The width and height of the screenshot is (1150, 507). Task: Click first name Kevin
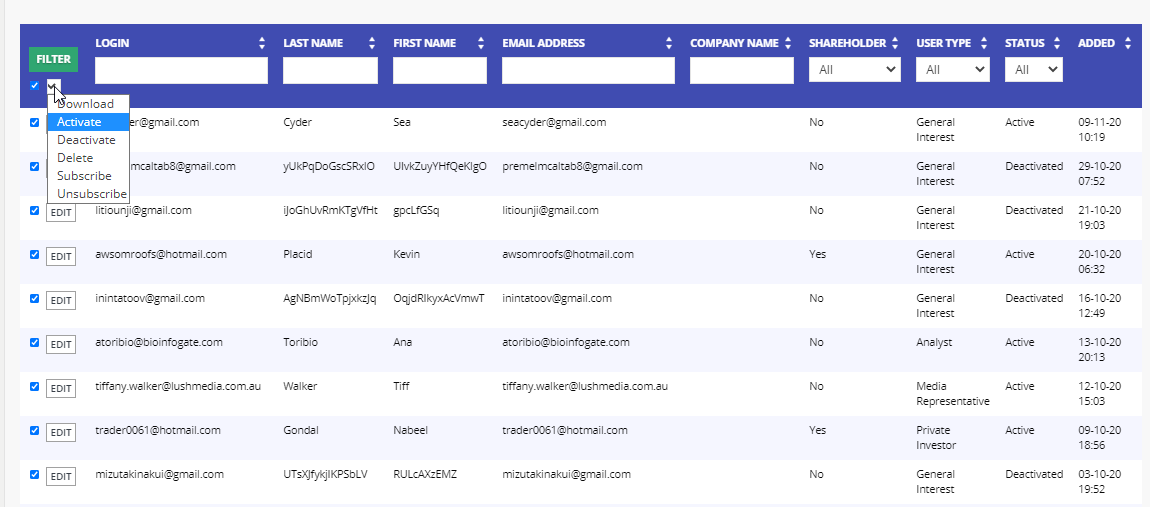click(406, 255)
